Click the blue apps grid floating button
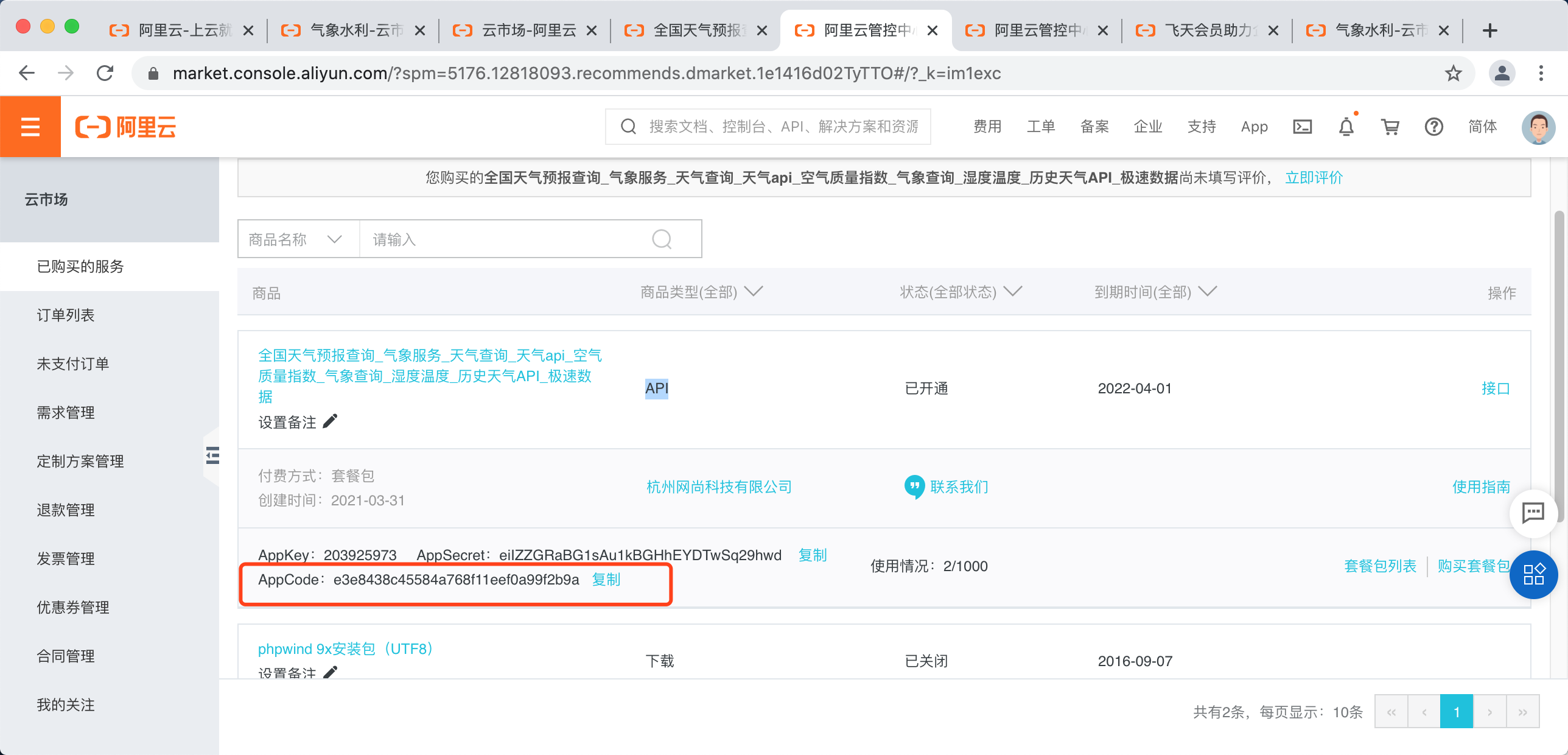Image resolution: width=1568 pixels, height=755 pixels. 1533,574
